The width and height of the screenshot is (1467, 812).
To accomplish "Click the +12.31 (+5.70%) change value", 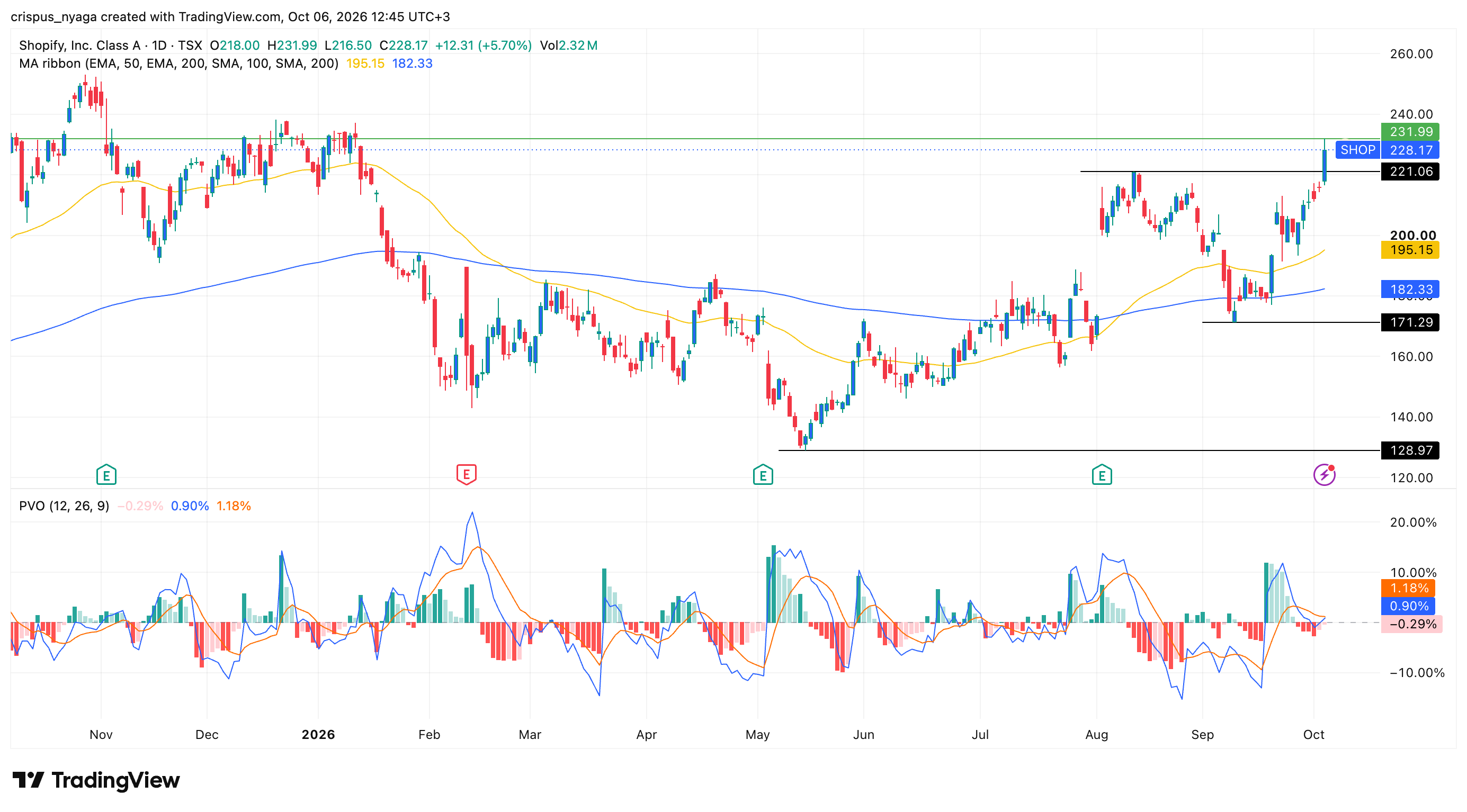I will pyautogui.click(x=483, y=46).
